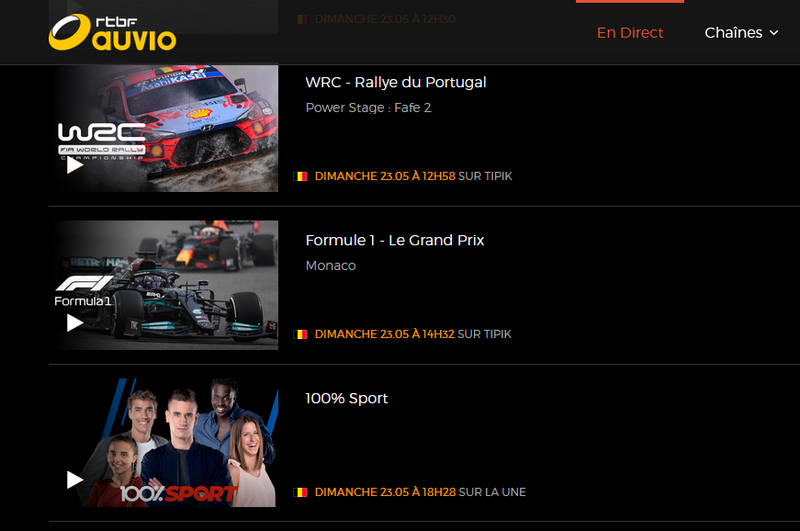Click the Belgian flag beside 18H28 schedule

click(x=301, y=493)
